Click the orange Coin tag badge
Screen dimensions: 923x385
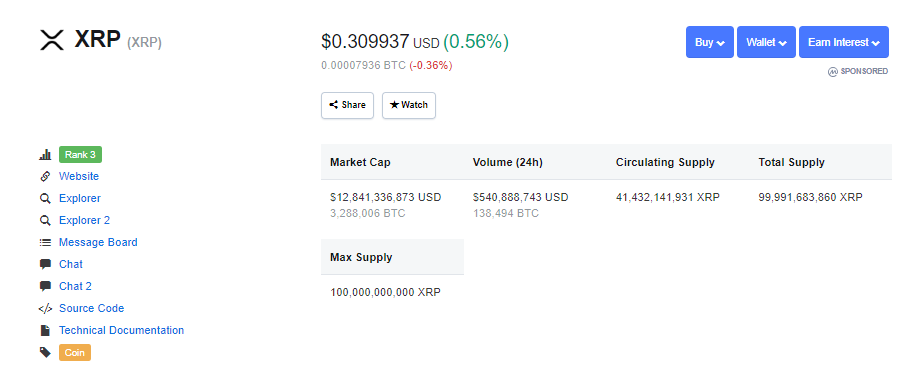75,353
